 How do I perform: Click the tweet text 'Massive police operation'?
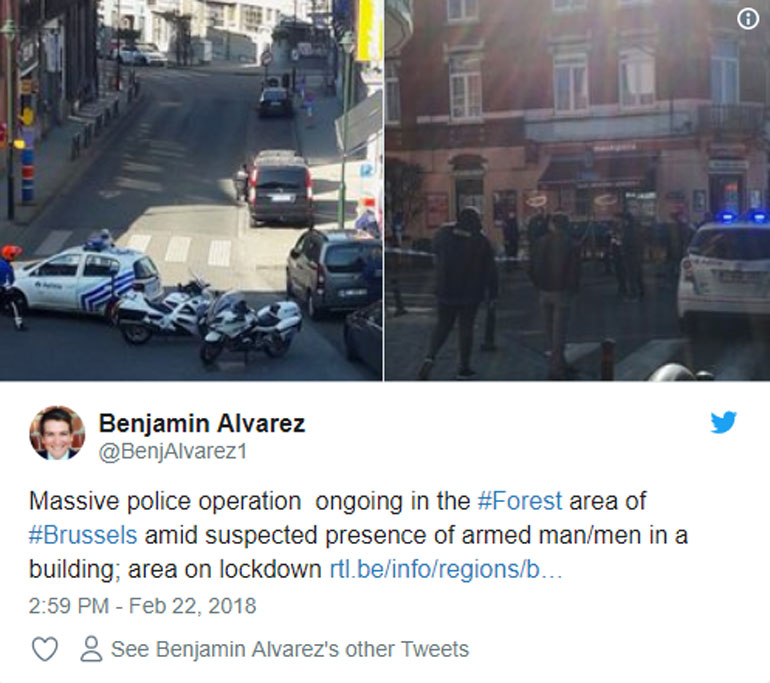[165, 501]
